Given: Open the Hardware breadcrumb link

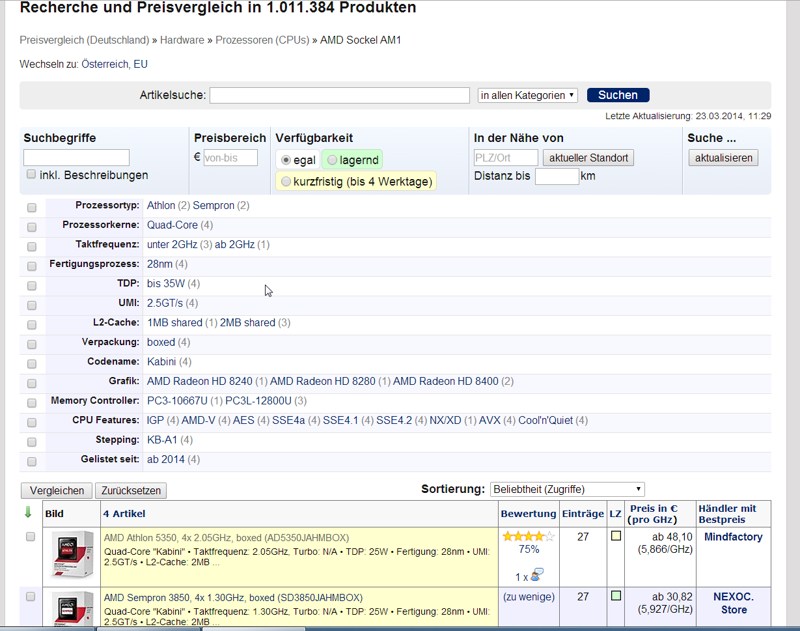Looking at the screenshot, I should [182, 40].
